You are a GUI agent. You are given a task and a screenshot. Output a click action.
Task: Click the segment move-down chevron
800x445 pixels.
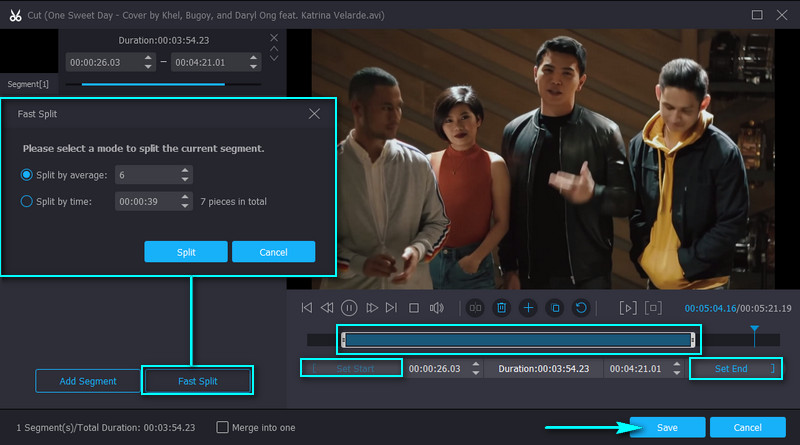coord(275,59)
